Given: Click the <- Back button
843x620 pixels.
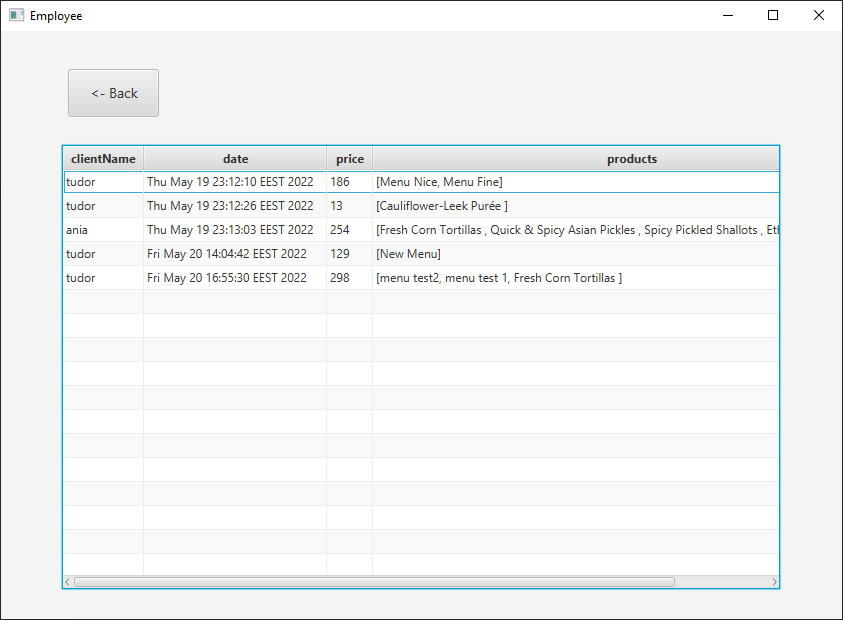Looking at the screenshot, I should tap(113, 92).
